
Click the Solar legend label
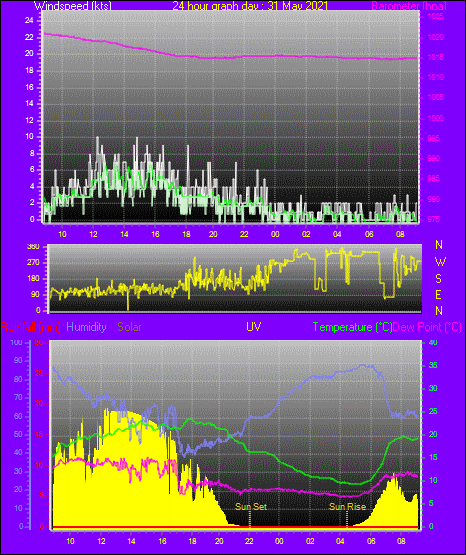(129, 327)
